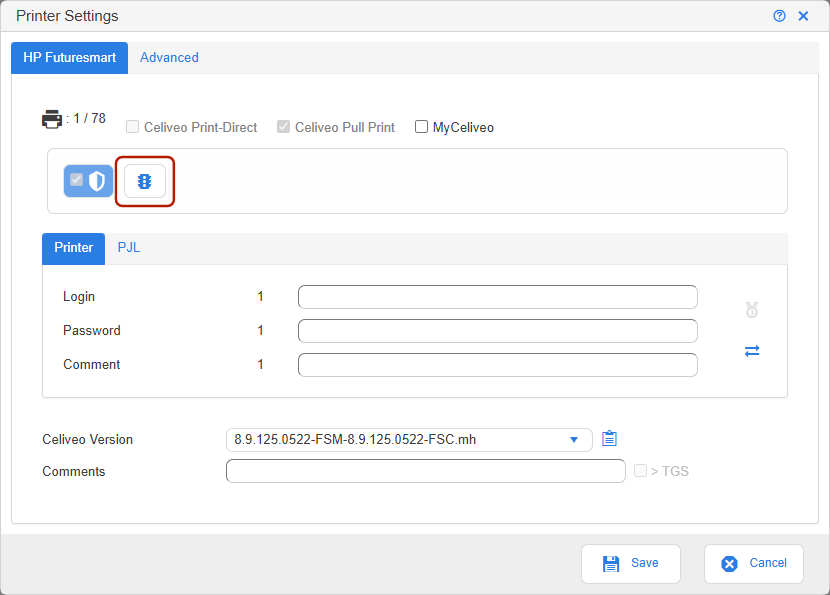Check the Celiveo Print-Direct option
Screen dimensions: 830x595
[x=133, y=127]
